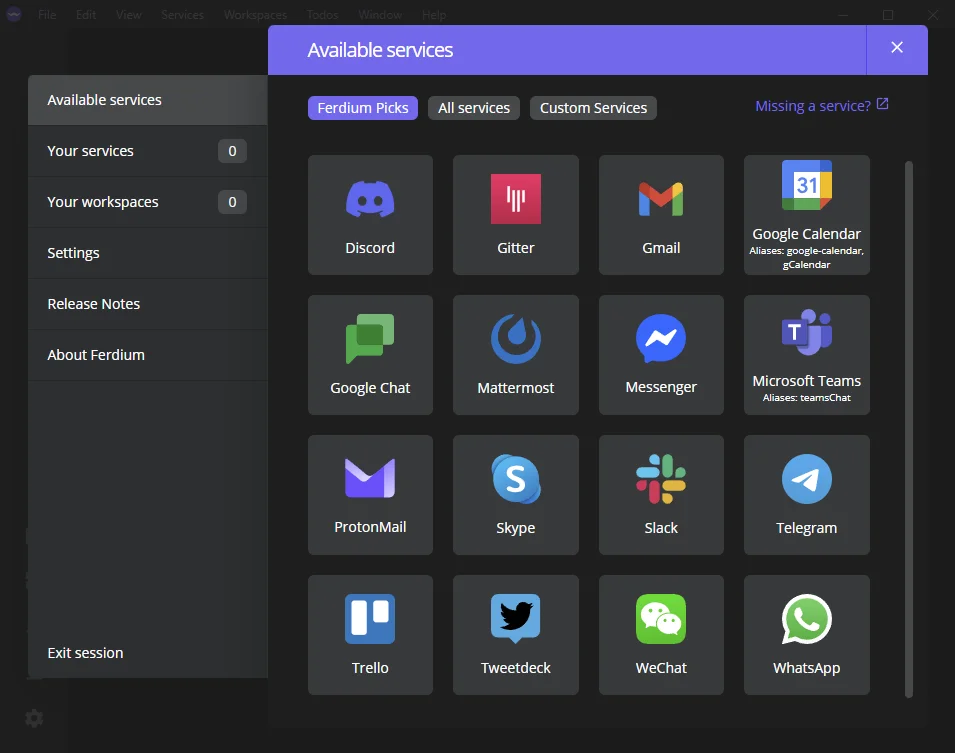
Task: Click the Your workspaces count badge
Action: 232,202
